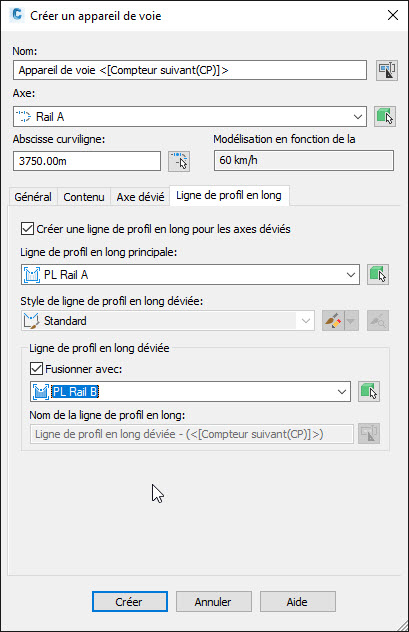
Task: Switch to the Général tab
Action: [x=33, y=197]
